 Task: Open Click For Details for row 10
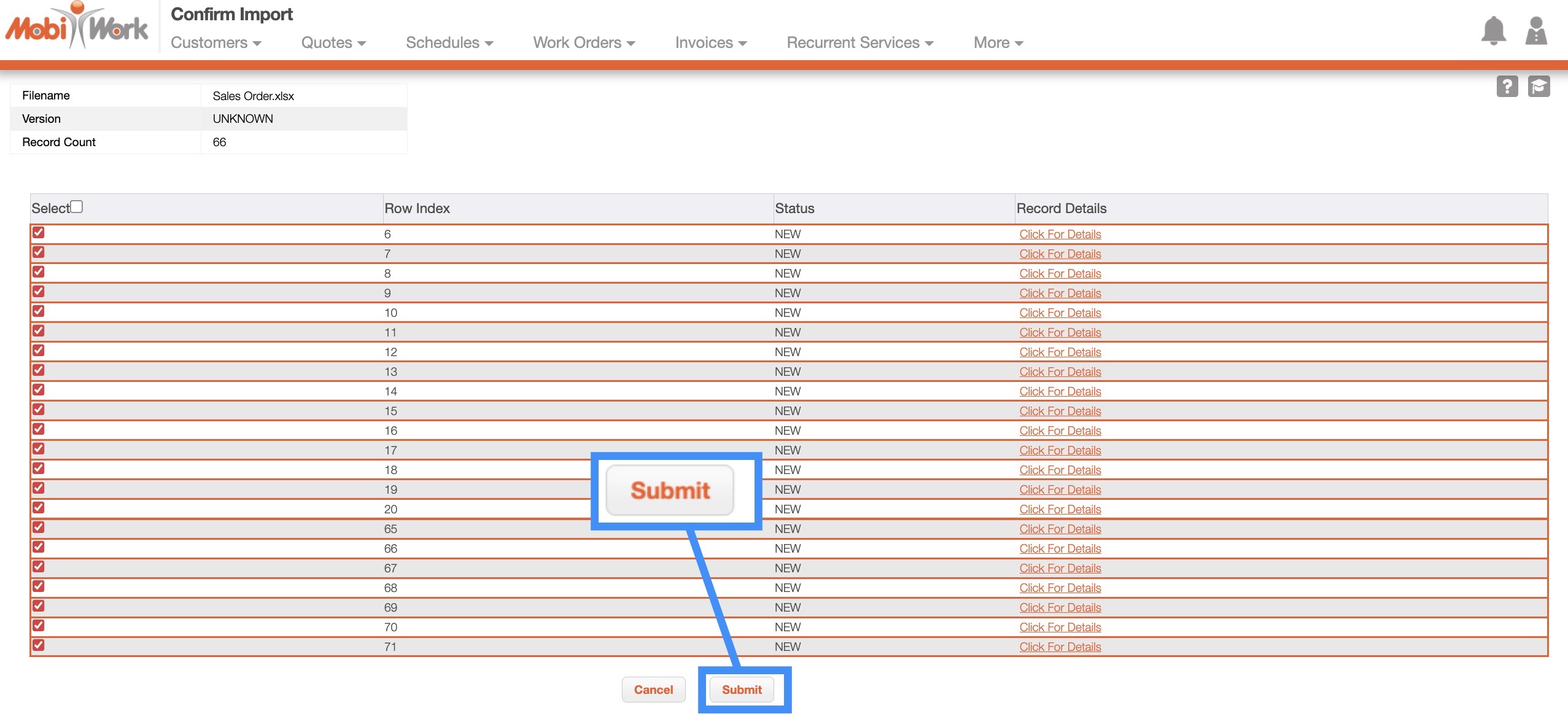[1060, 313]
